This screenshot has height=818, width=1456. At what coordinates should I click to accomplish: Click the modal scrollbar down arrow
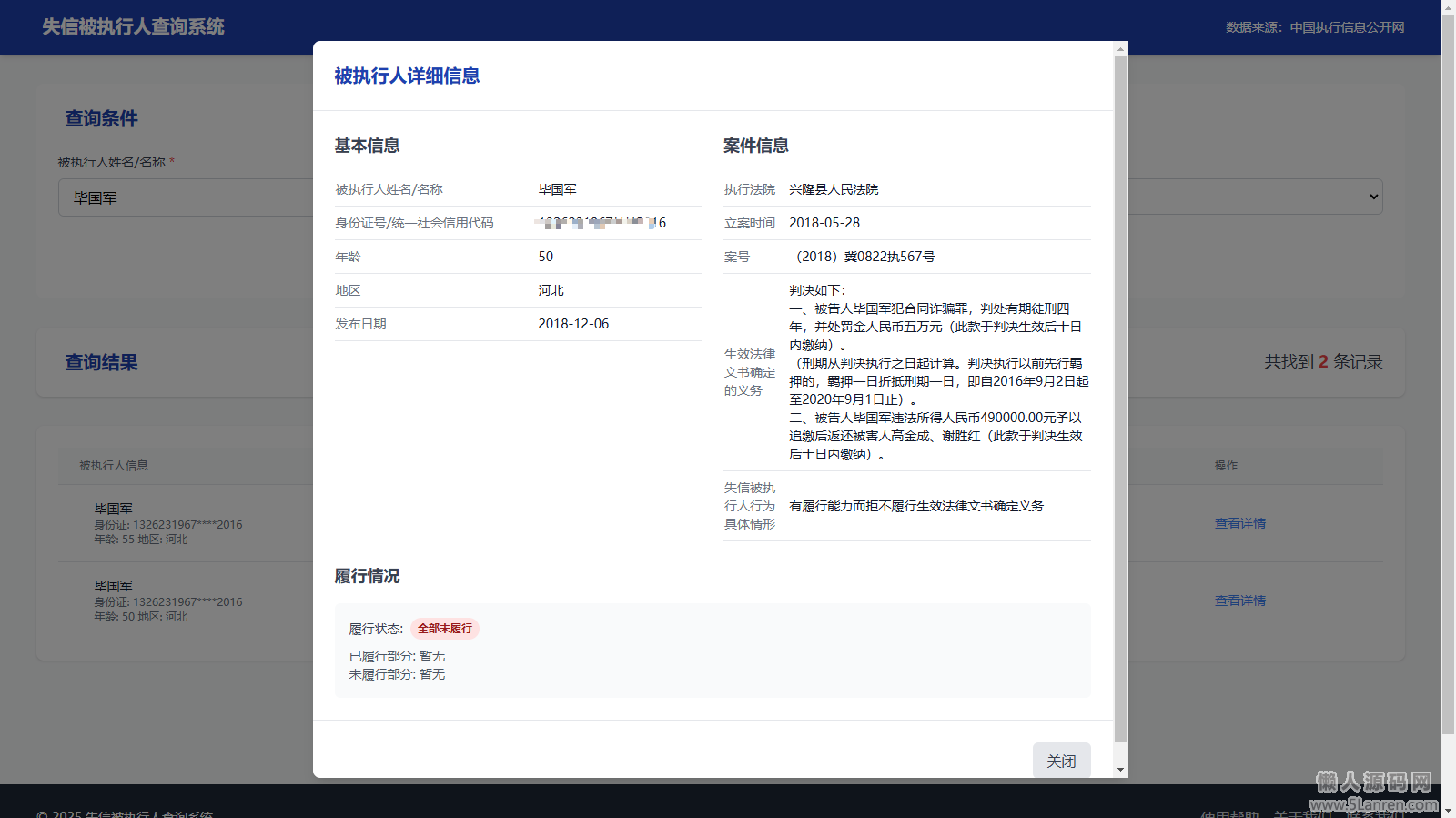[1120, 770]
